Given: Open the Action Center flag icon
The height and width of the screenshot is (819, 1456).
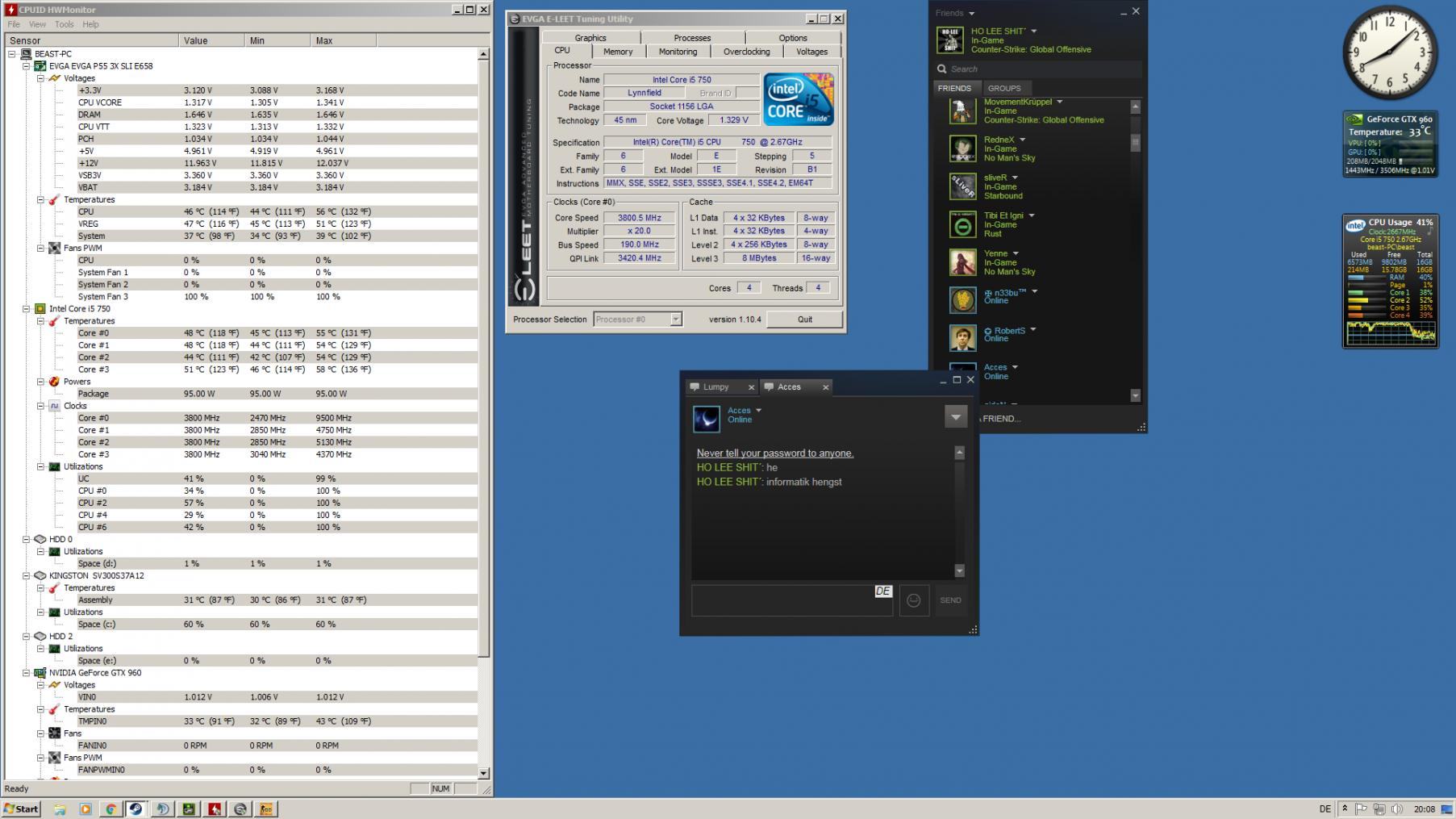Looking at the screenshot, I should click(x=1362, y=809).
